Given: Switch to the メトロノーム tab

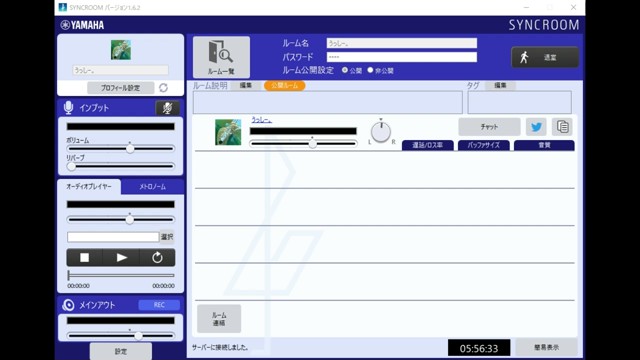Looking at the screenshot, I should 153,187.
